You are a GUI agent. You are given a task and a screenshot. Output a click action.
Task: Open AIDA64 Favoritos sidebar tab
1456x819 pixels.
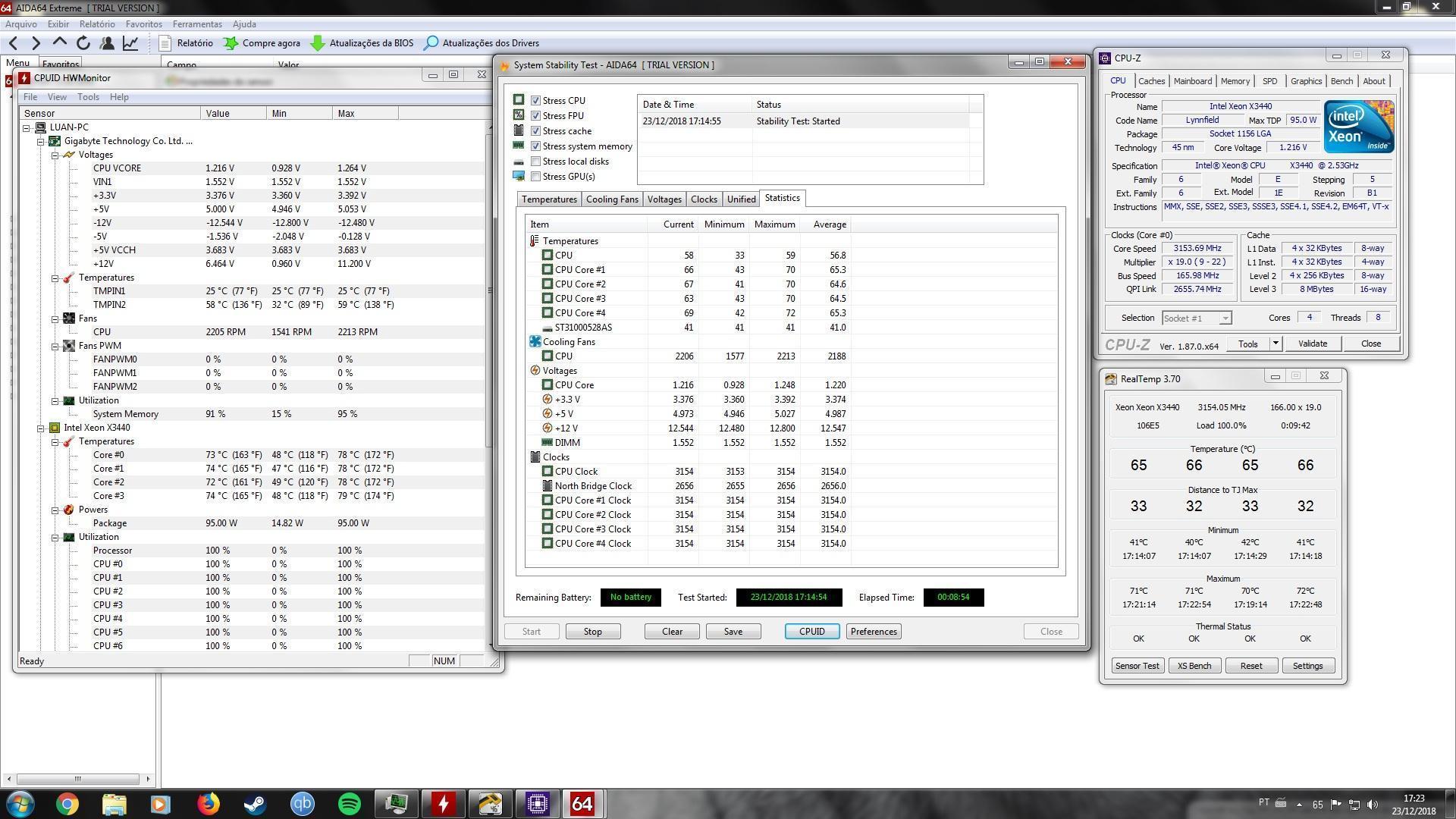(x=60, y=64)
